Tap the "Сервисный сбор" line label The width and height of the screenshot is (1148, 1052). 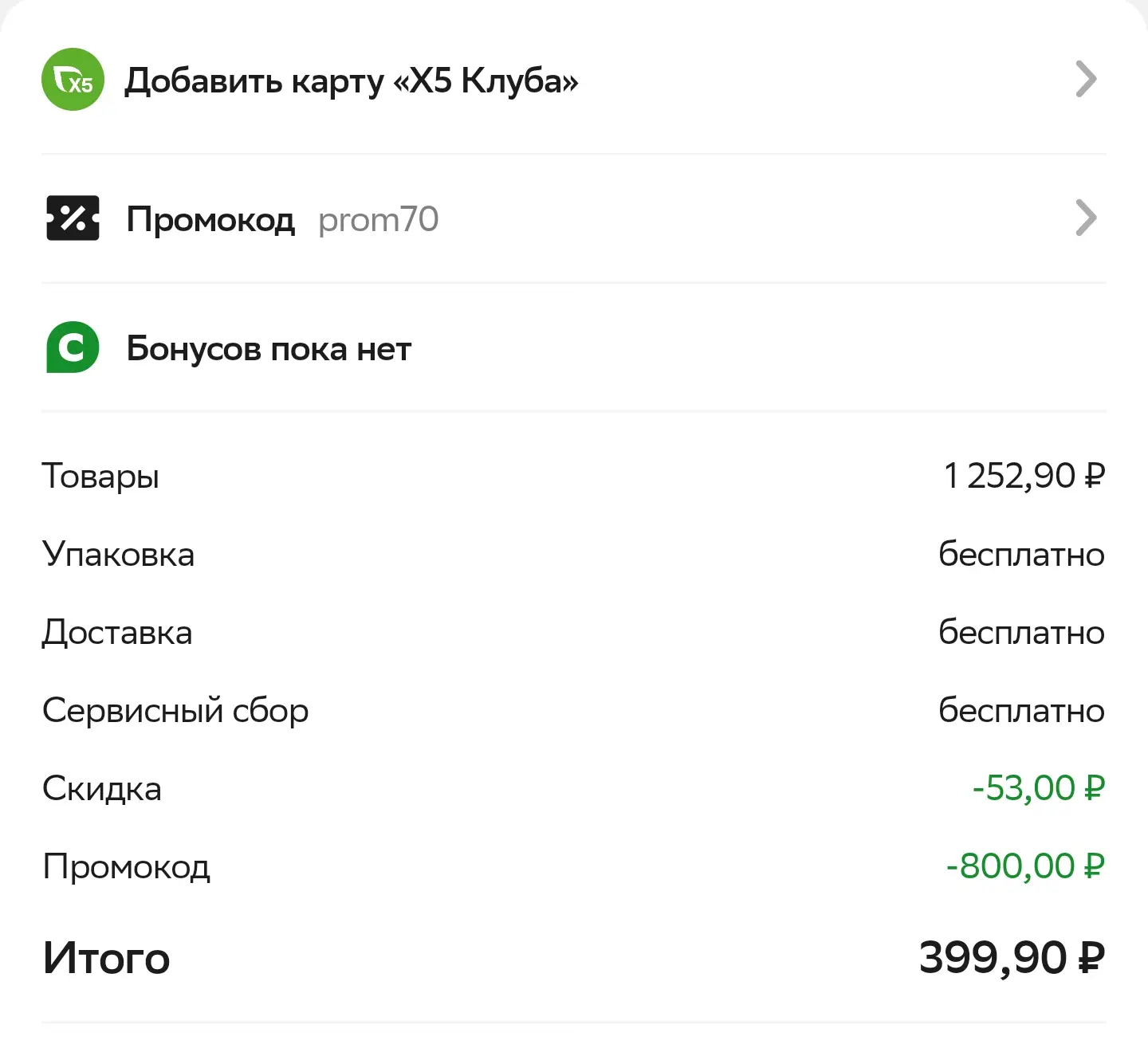click(x=175, y=710)
